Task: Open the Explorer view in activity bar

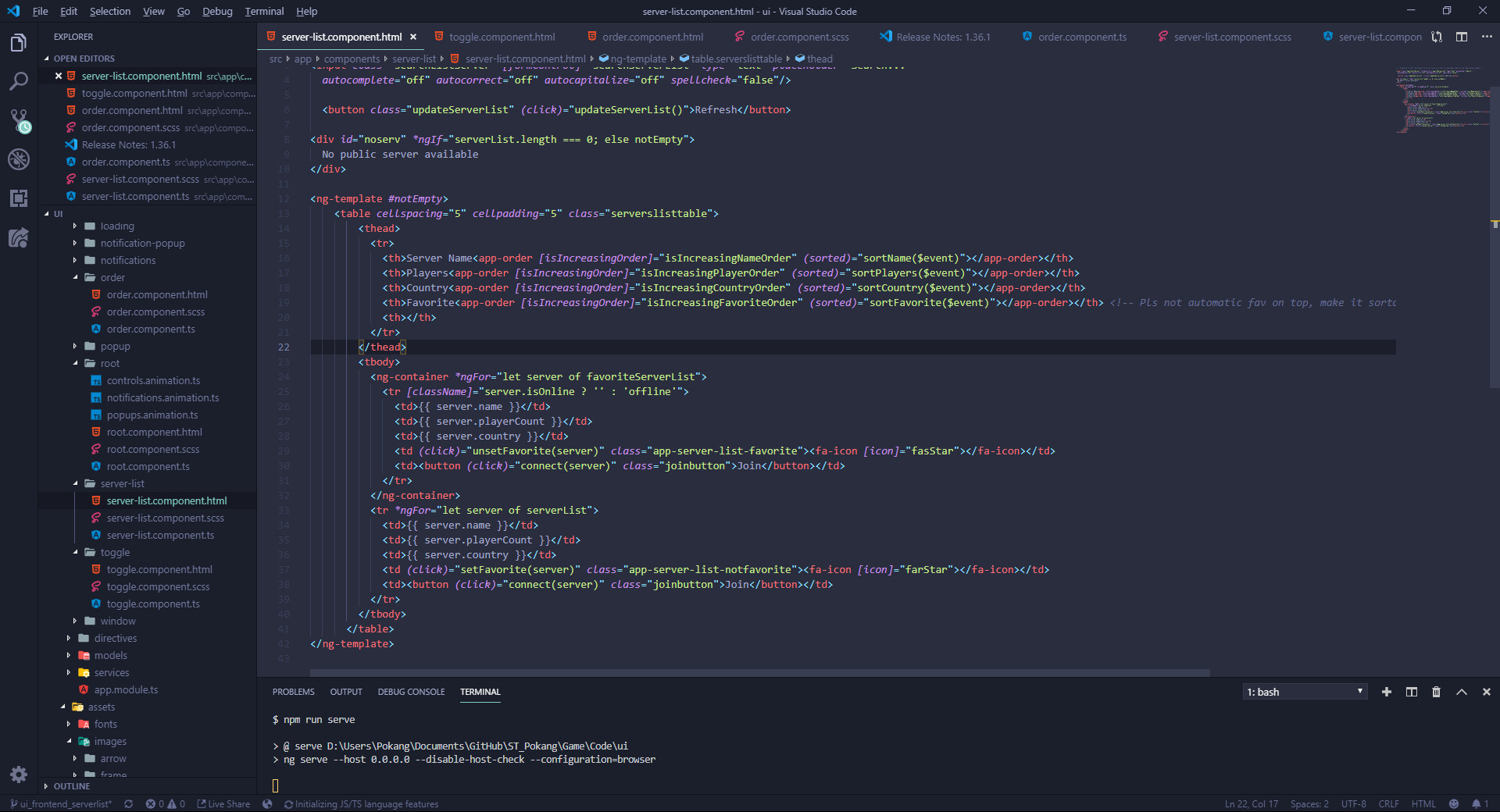Action: (19, 42)
